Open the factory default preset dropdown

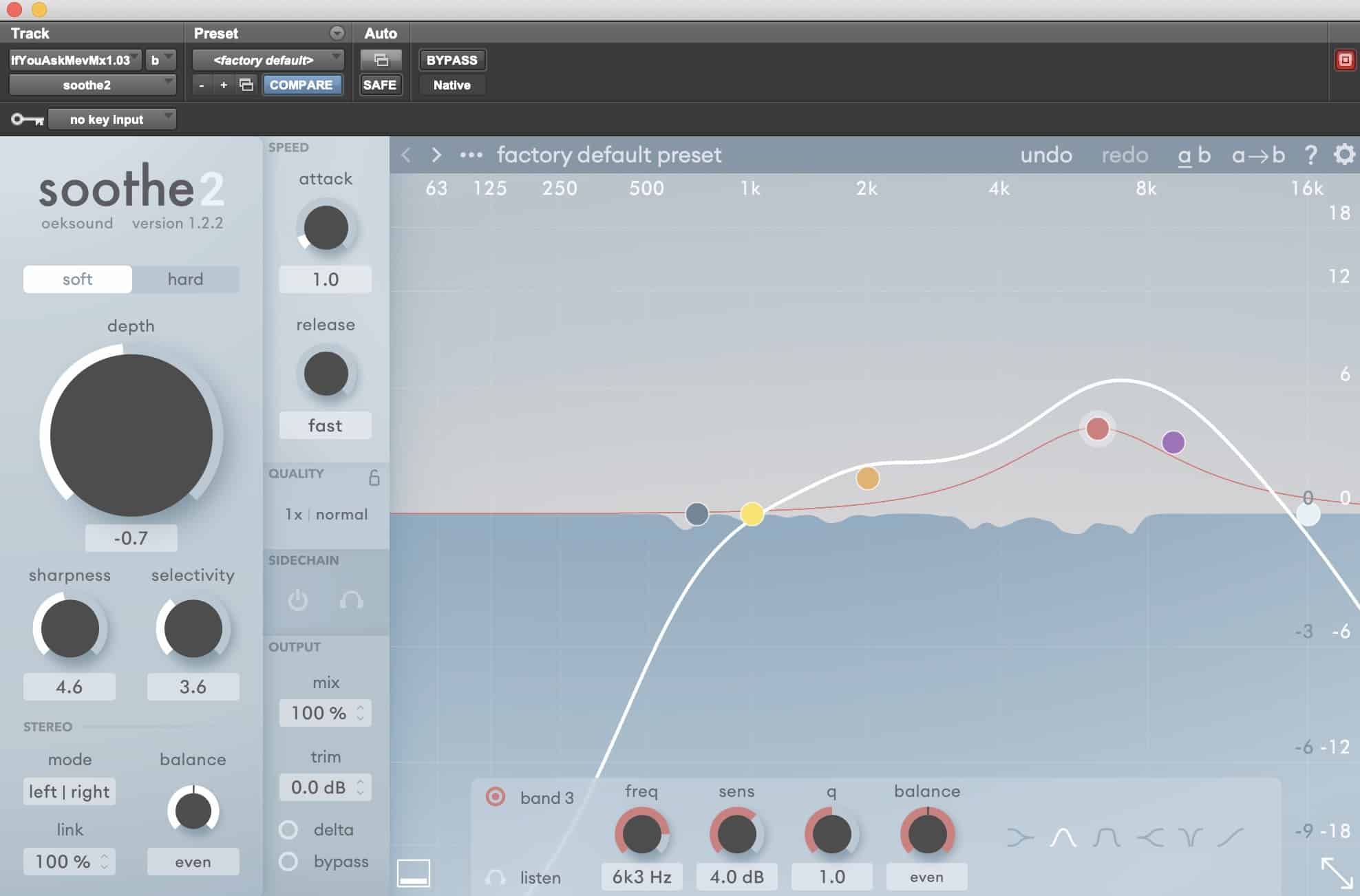[267, 60]
